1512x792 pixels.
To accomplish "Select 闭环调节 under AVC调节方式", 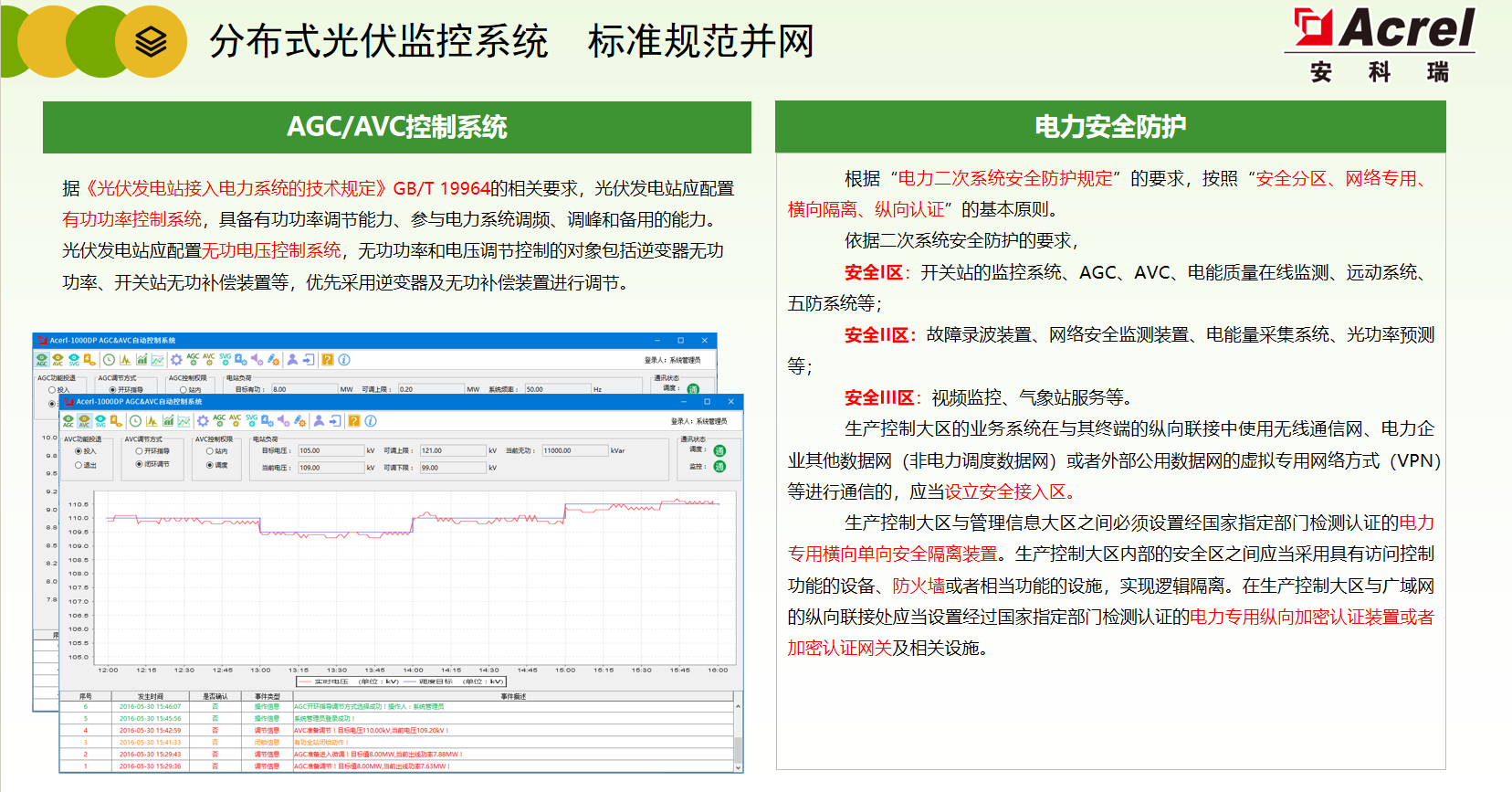I will [152, 464].
